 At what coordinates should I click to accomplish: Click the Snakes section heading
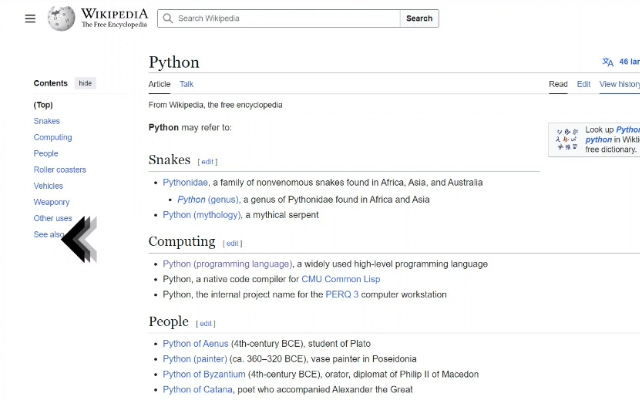click(169, 160)
